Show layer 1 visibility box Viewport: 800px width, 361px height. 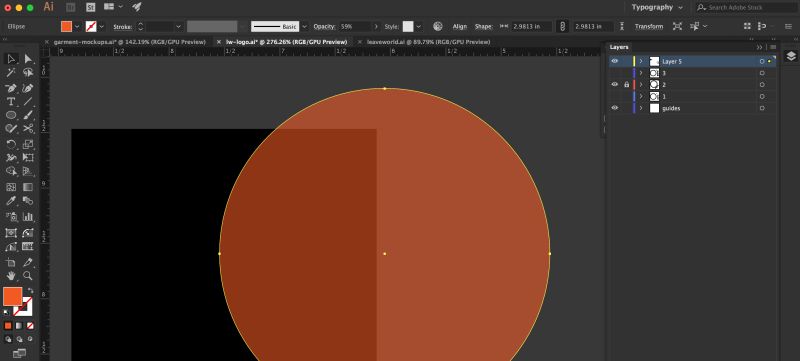click(615, 96)
